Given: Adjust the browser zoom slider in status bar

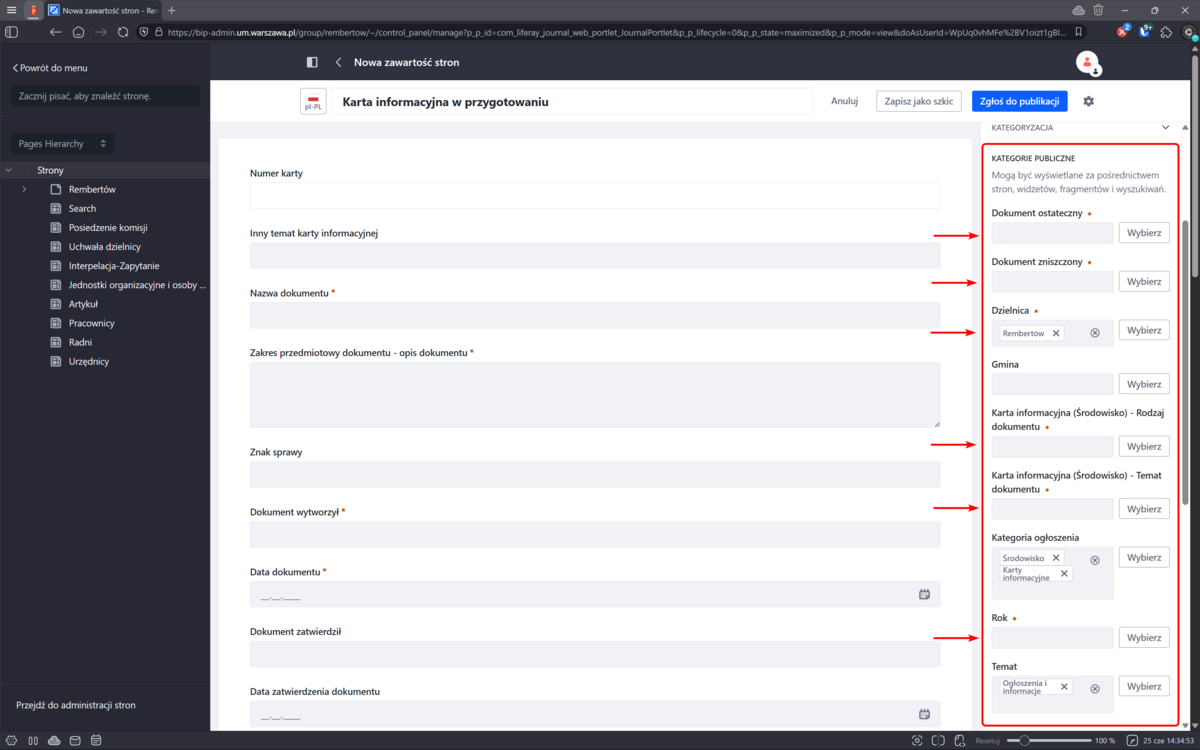Looking at the screenshot, I should click(x=1024, y=740).
